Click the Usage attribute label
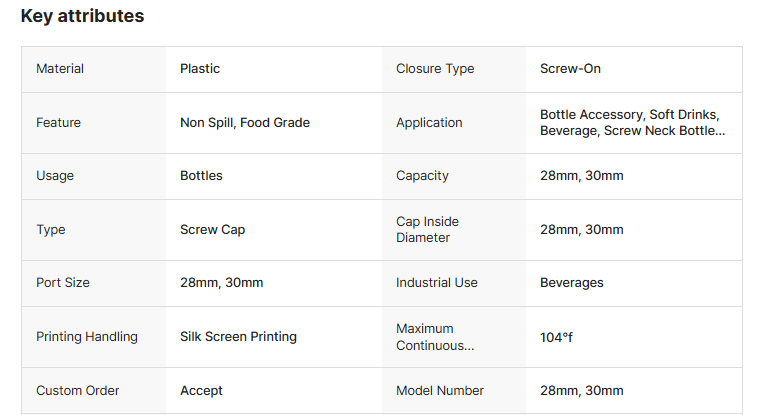761x415 pixels. pyautogui.click(x=55, y=176)
